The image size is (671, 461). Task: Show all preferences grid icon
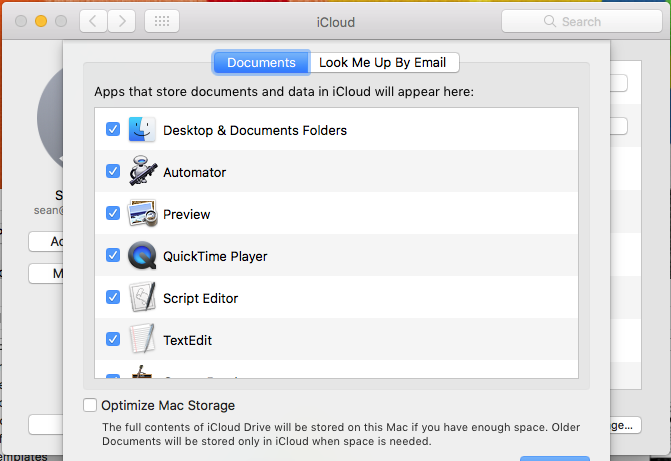[x=163, y=21]
